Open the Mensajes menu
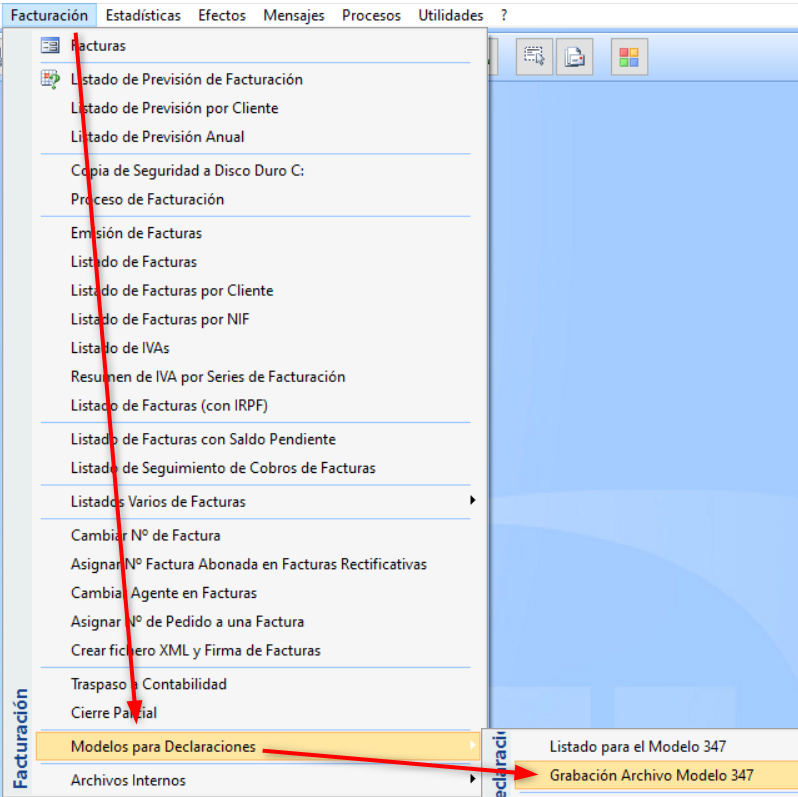The height and width of the screenshot is (797, 798). 294,15
